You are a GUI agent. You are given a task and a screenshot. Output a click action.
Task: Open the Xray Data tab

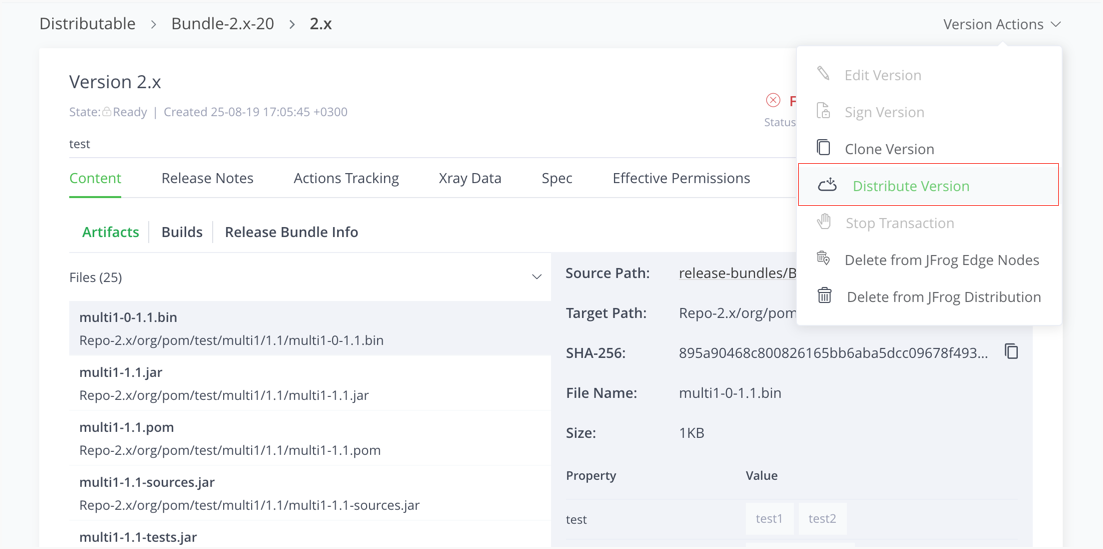[x=470, y=178]
